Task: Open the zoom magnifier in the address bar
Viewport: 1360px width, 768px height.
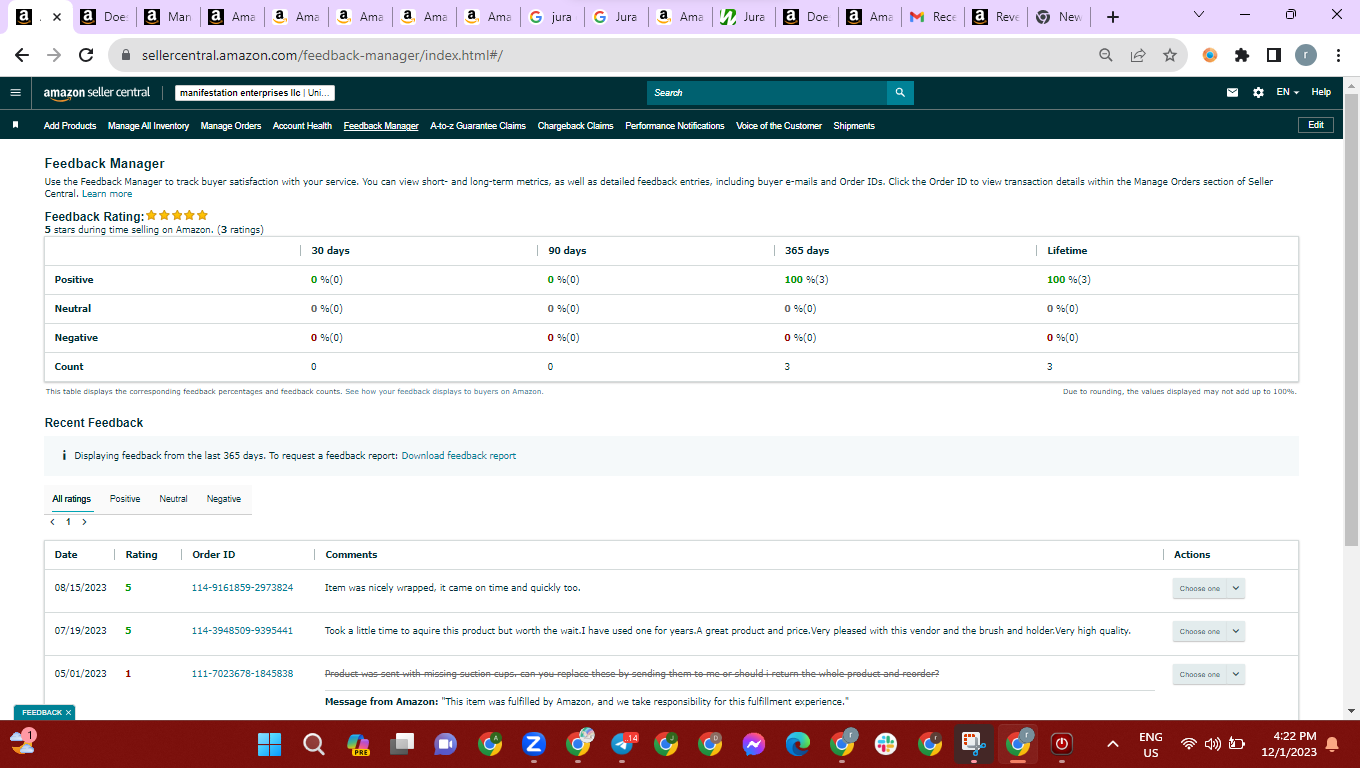Action: (x=1105, y=55)
